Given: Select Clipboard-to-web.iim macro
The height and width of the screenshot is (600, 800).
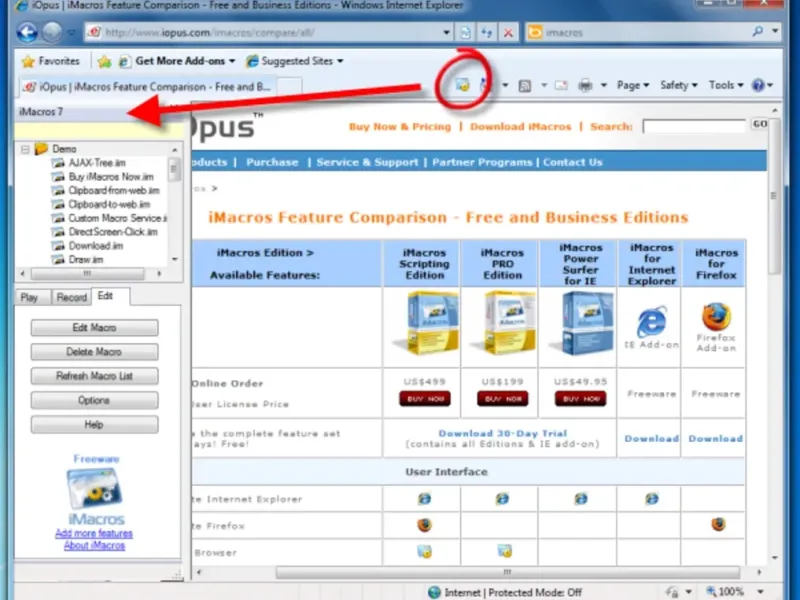Looking at the screenshot, I should pyautogui.click(x=109, y=204).
